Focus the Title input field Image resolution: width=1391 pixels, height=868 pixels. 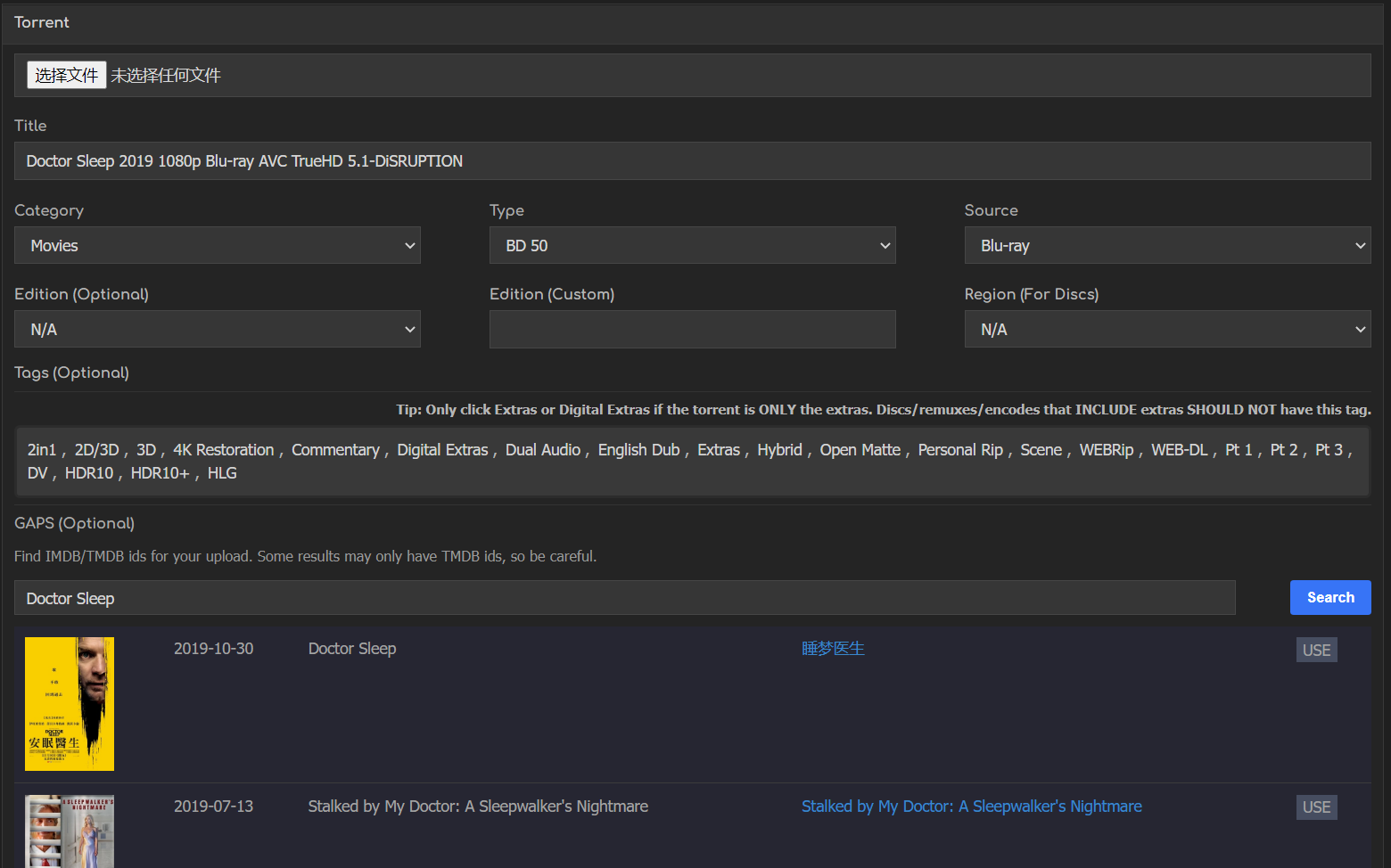pos(692,161)
